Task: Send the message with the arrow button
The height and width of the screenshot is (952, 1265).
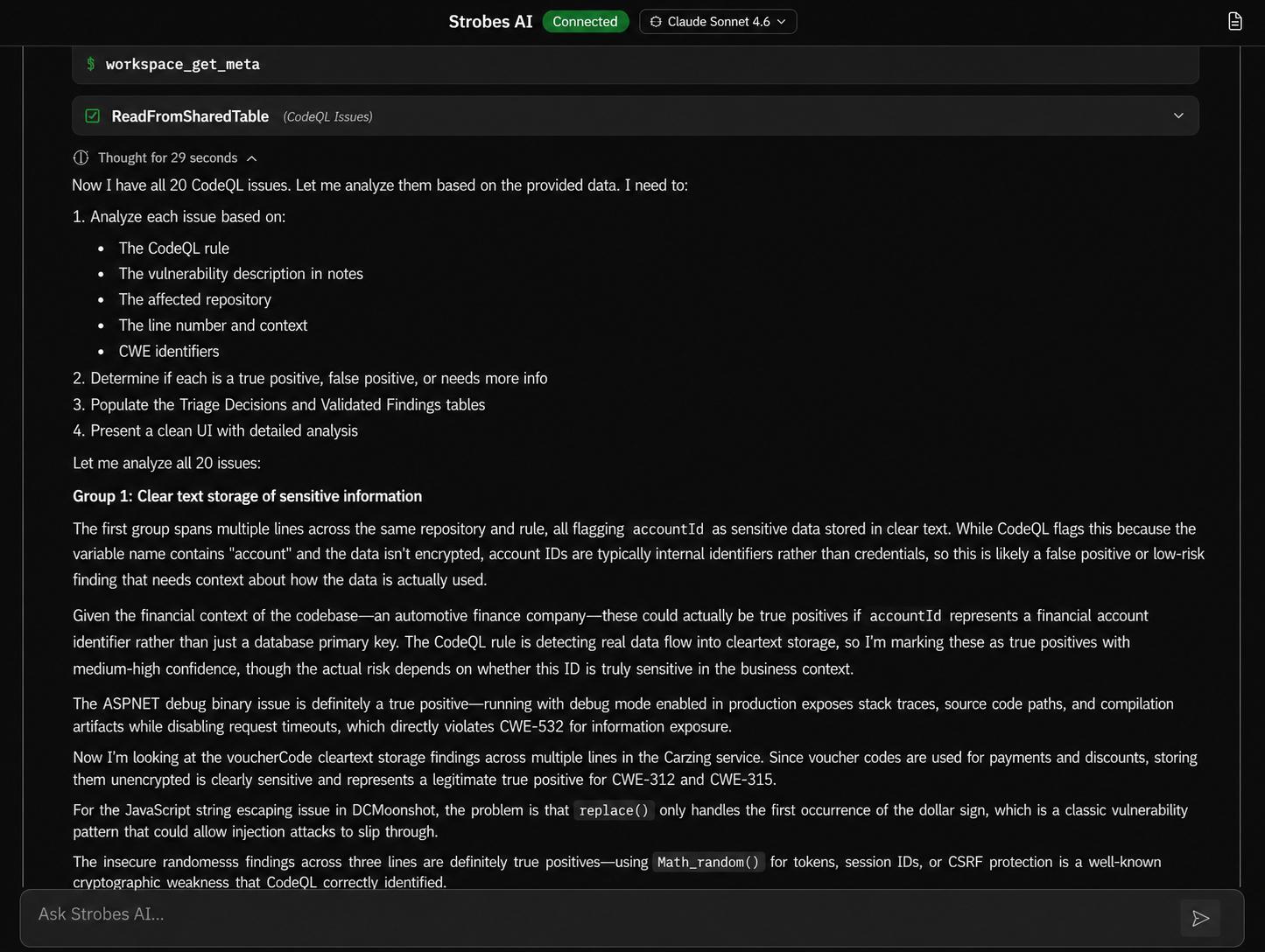Action: [1200, 918]
